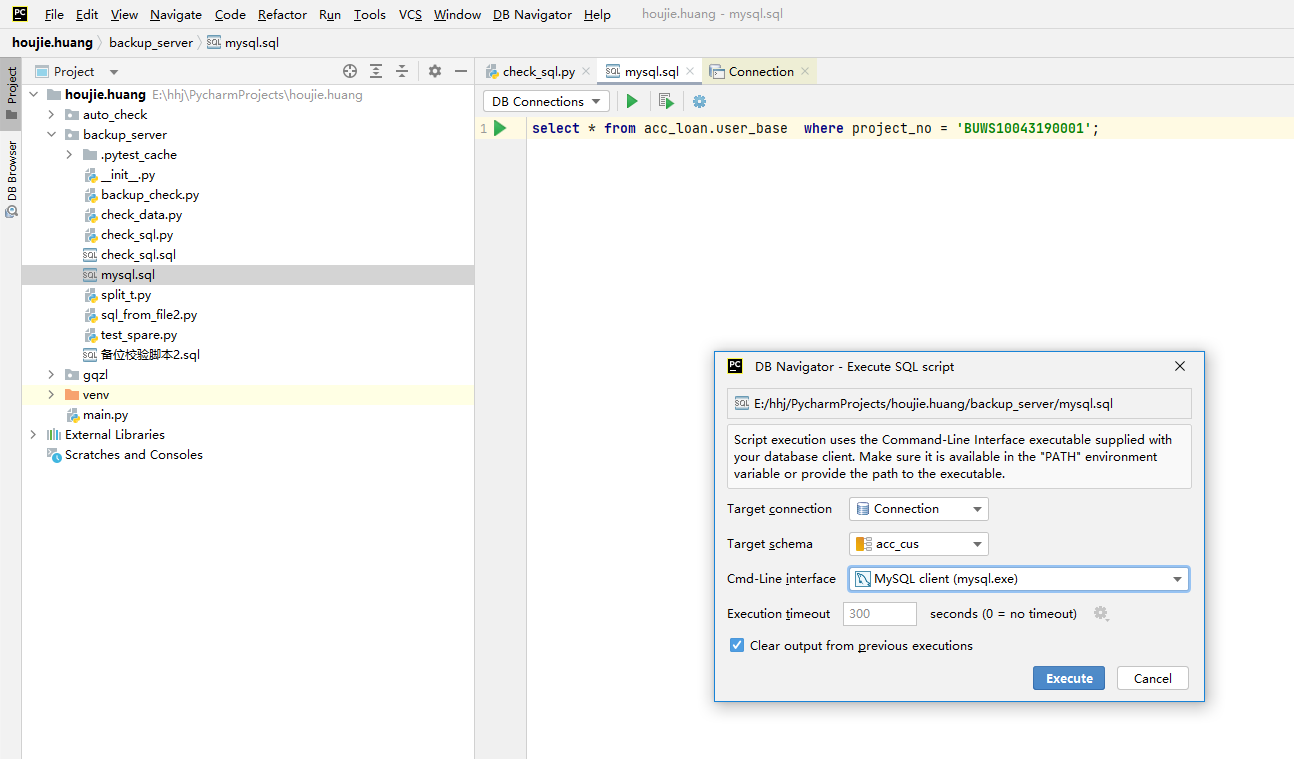Screen dimensions: 1294x759
Task: Open the Navigate menu
Action: [x=176, y=15]
